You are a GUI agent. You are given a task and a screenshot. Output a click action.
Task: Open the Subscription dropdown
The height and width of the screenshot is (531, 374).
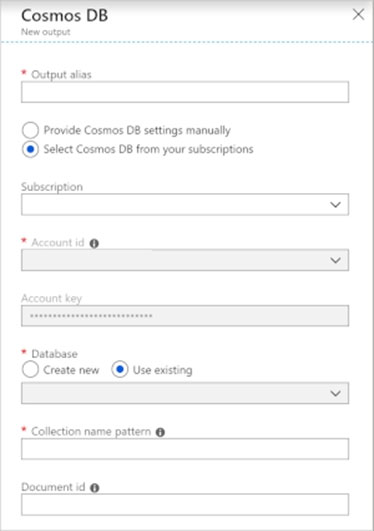click(185, 205)
